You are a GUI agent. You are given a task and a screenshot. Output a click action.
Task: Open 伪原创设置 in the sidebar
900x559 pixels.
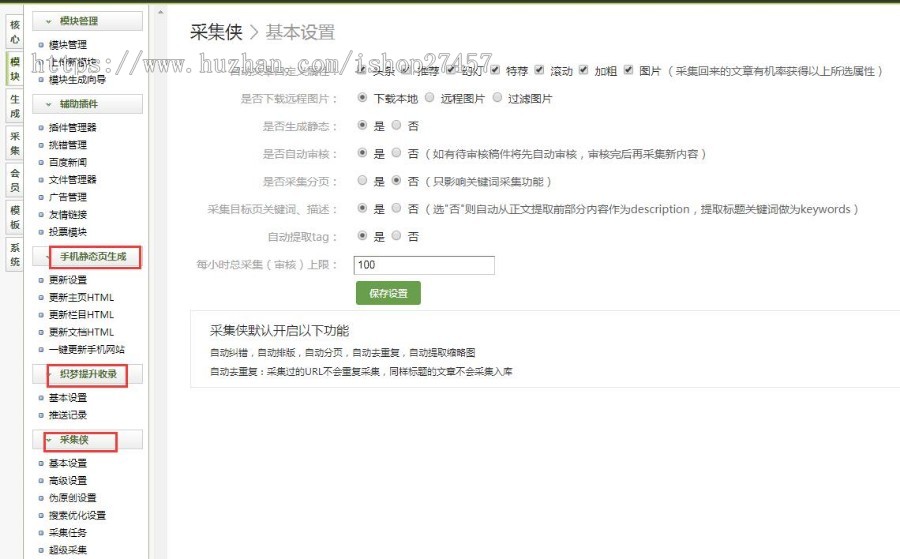(x=72, y=498)
